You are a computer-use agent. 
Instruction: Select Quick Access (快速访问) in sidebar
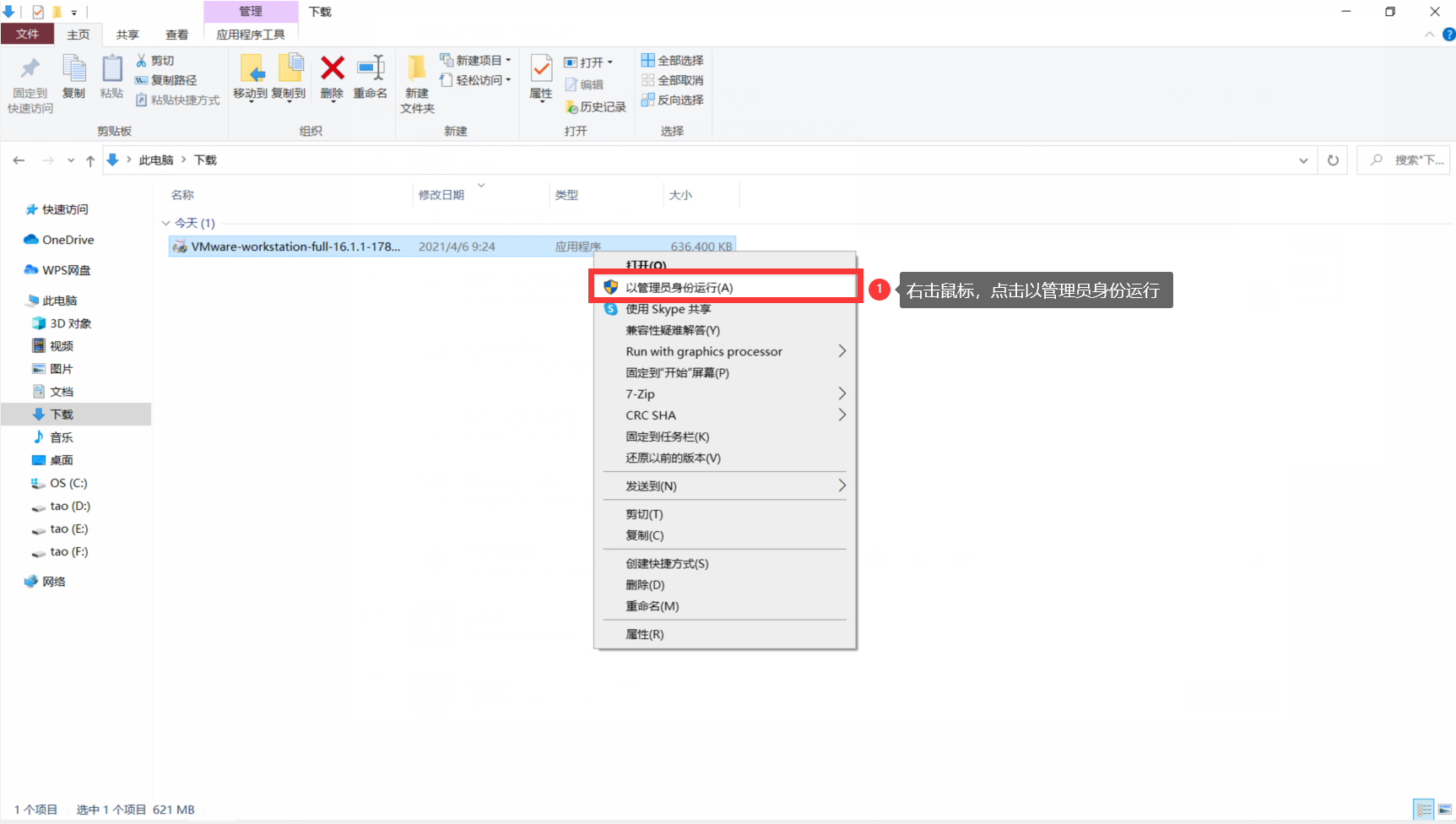point(65,209)
